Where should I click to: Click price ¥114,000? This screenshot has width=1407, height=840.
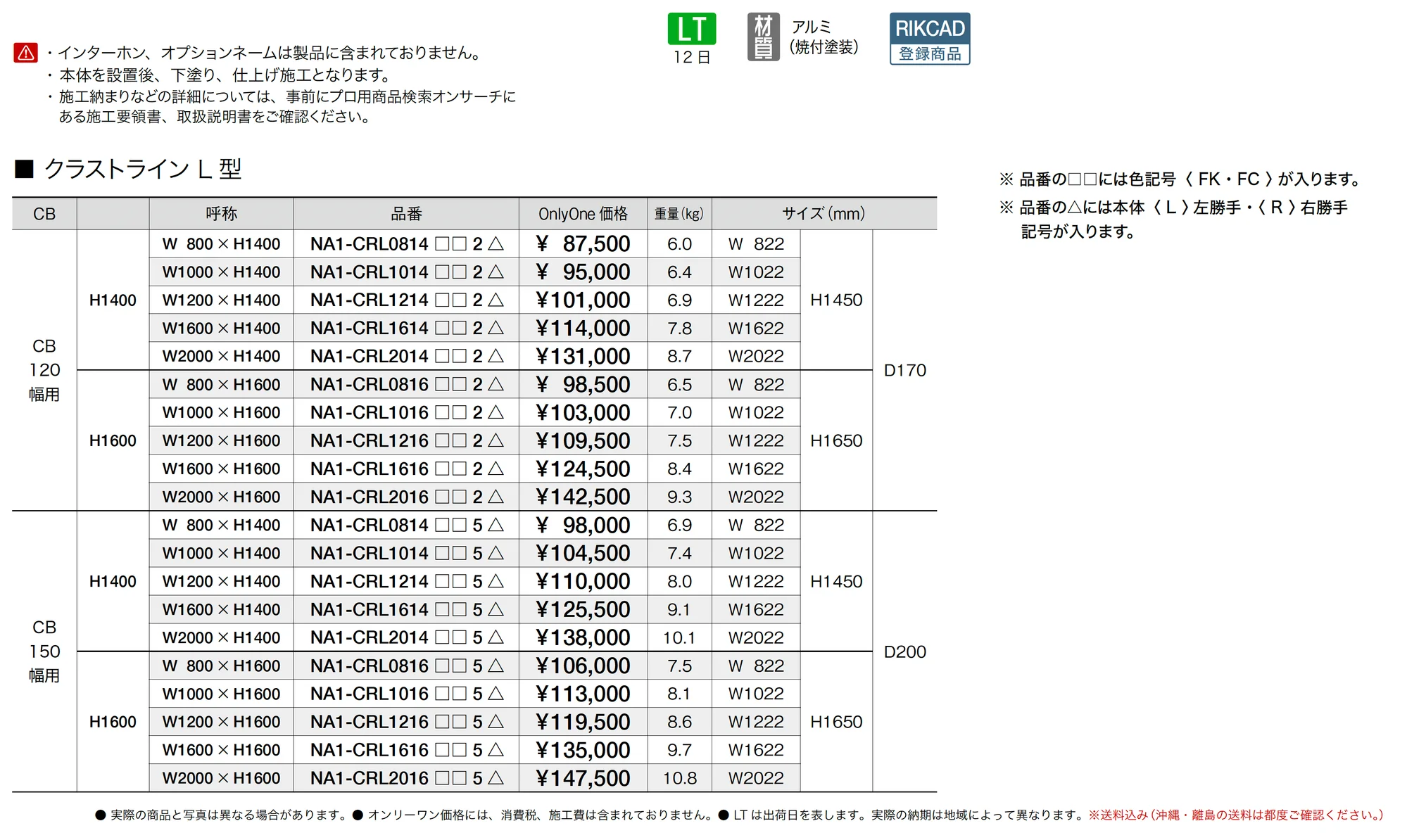coord(583,329)
